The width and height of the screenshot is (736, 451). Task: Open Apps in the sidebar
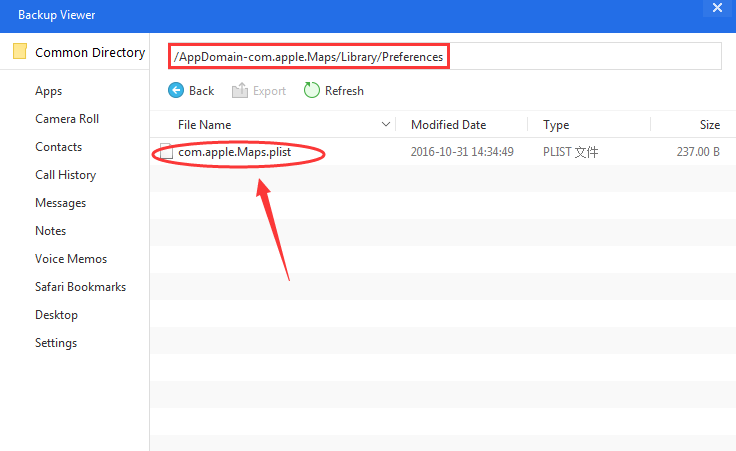click(49, 91)
